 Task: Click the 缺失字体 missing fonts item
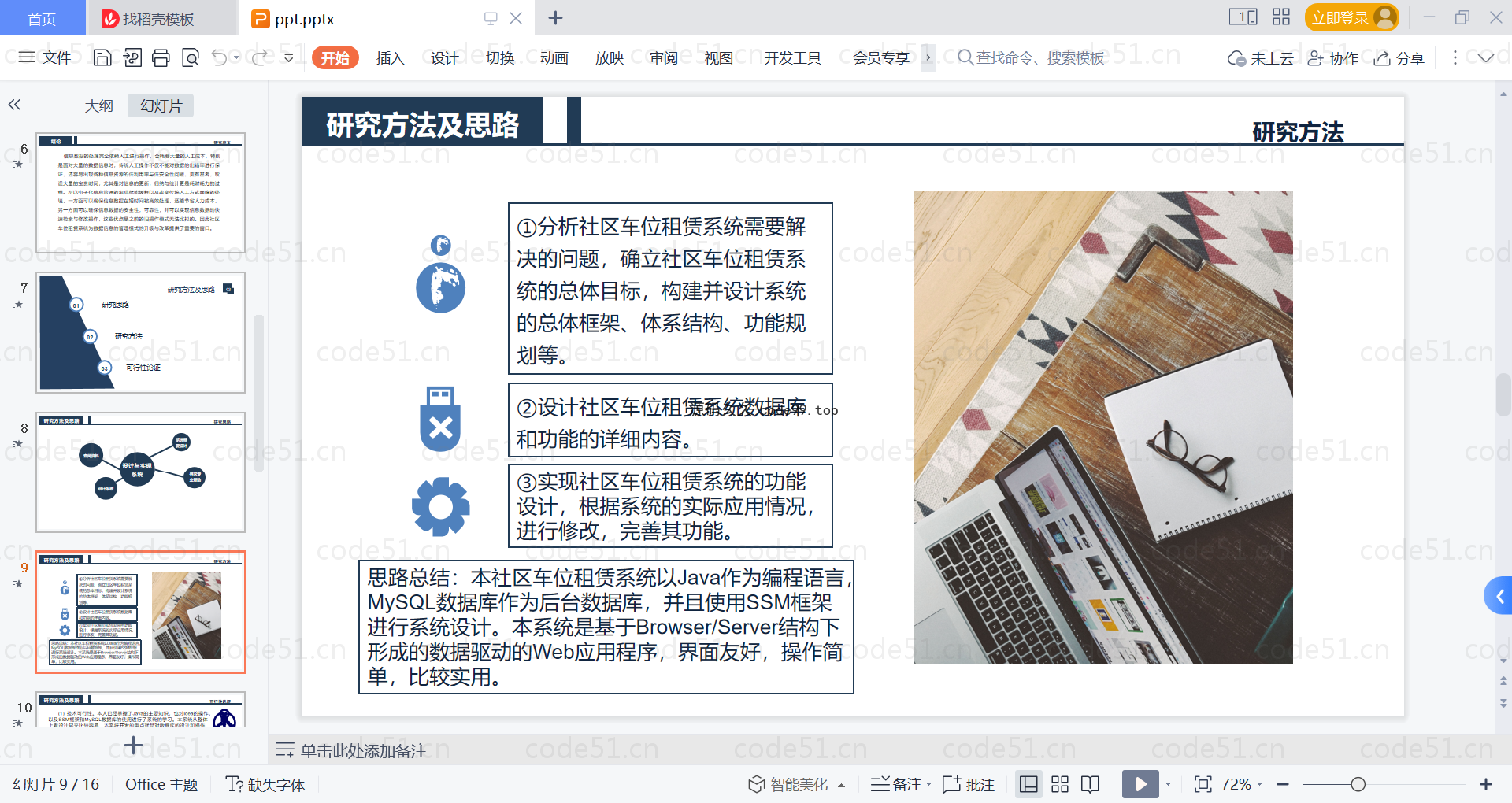click(265, 784)
